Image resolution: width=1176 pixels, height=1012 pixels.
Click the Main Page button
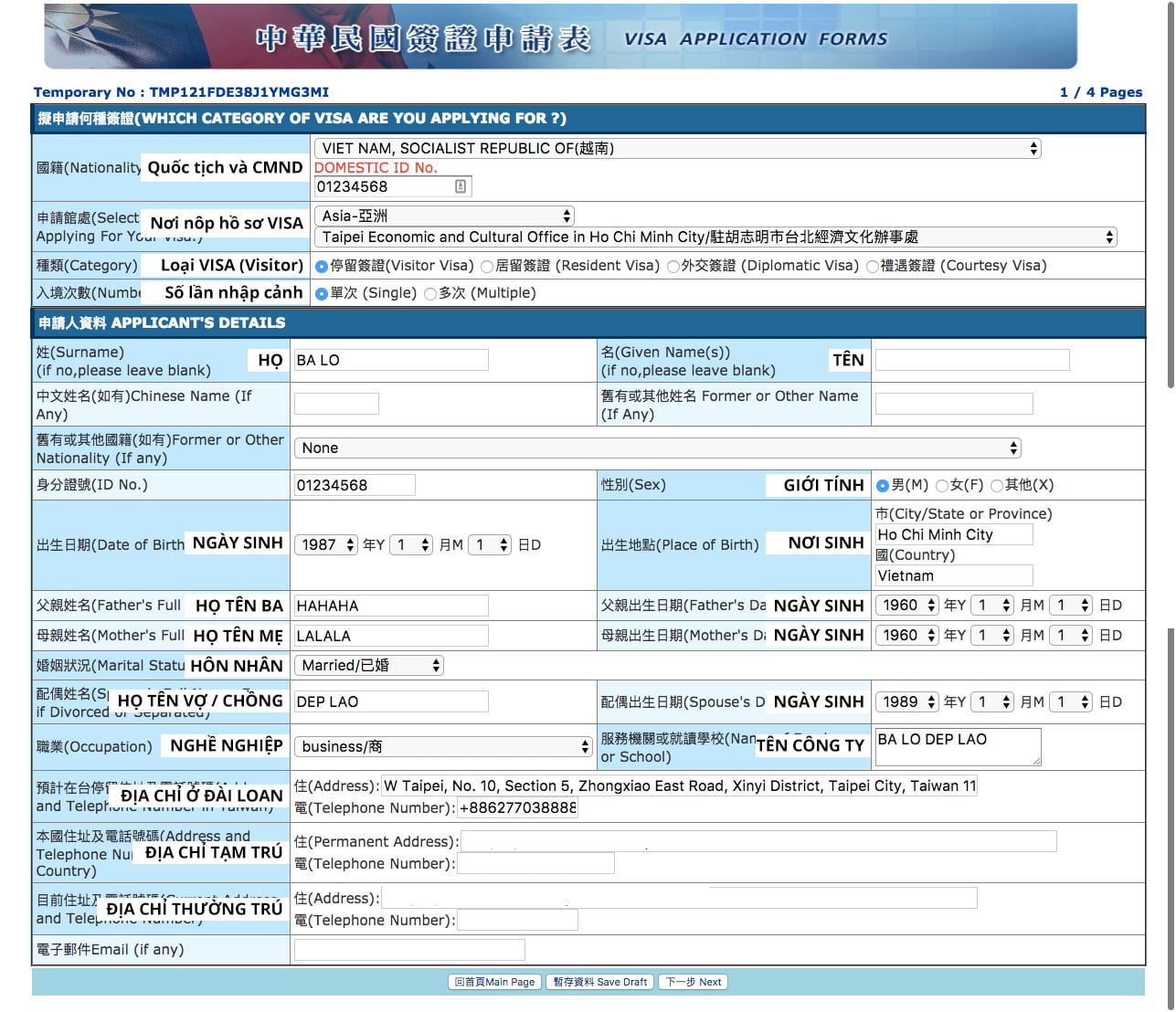494,982
